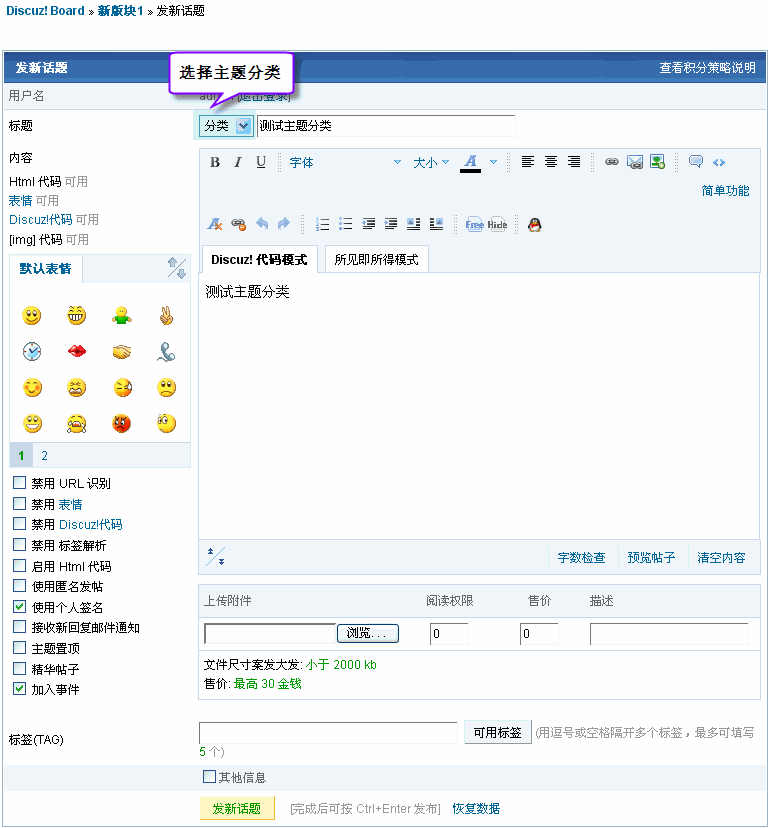Uncheck the 使用个人签名 checkbox
This screenshot has height=828, width=768.
[19, 607]
